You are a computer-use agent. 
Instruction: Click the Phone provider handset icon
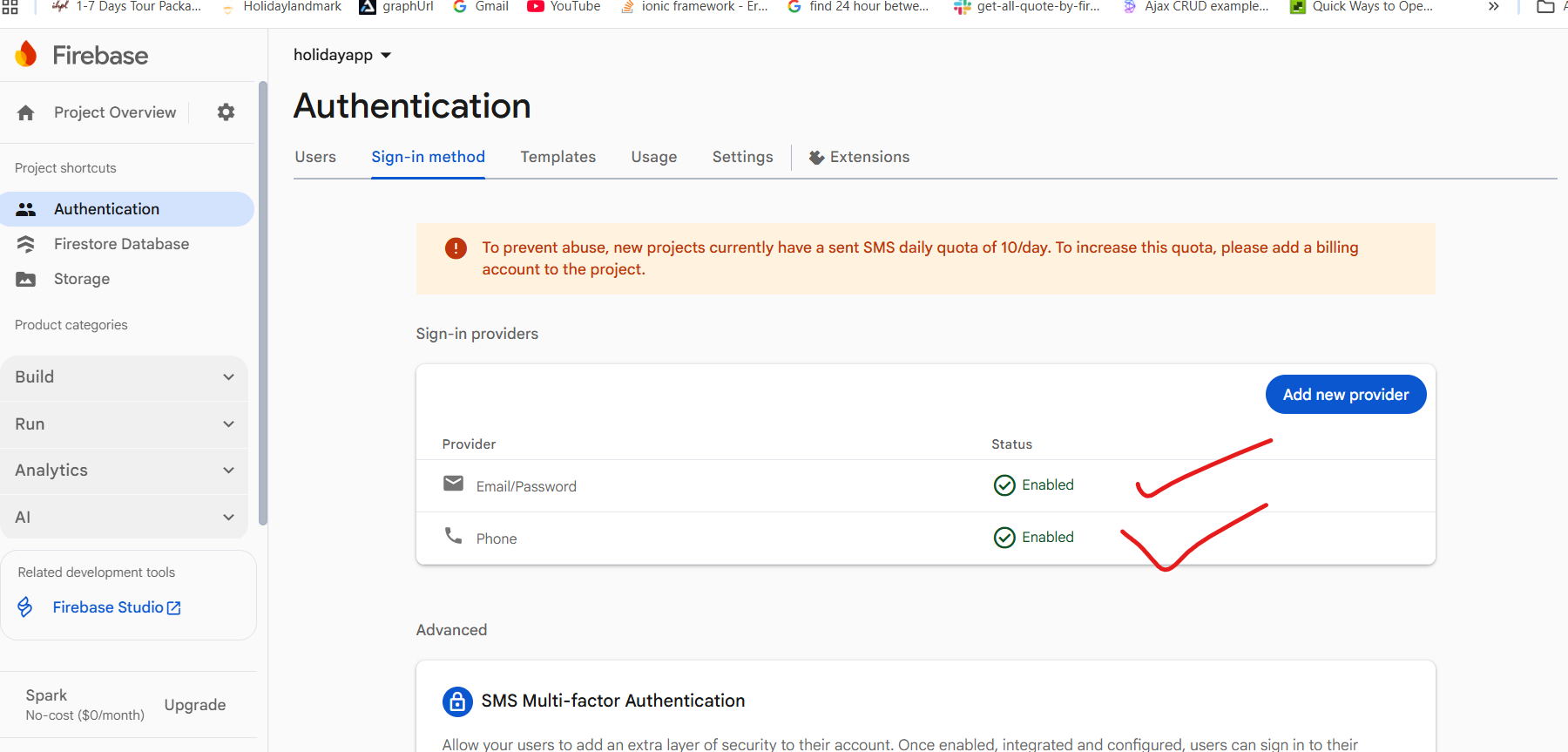(453, 535)
